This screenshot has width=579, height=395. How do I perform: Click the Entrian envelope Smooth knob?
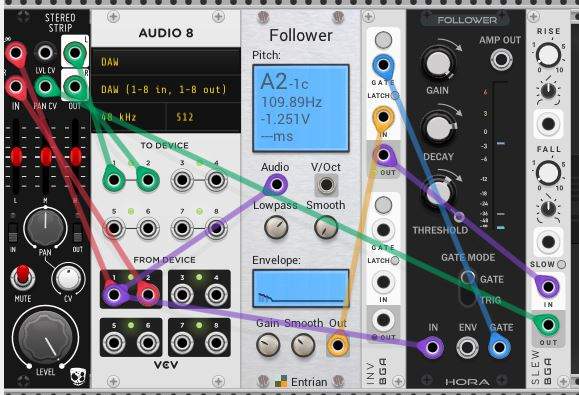[303, 345]
